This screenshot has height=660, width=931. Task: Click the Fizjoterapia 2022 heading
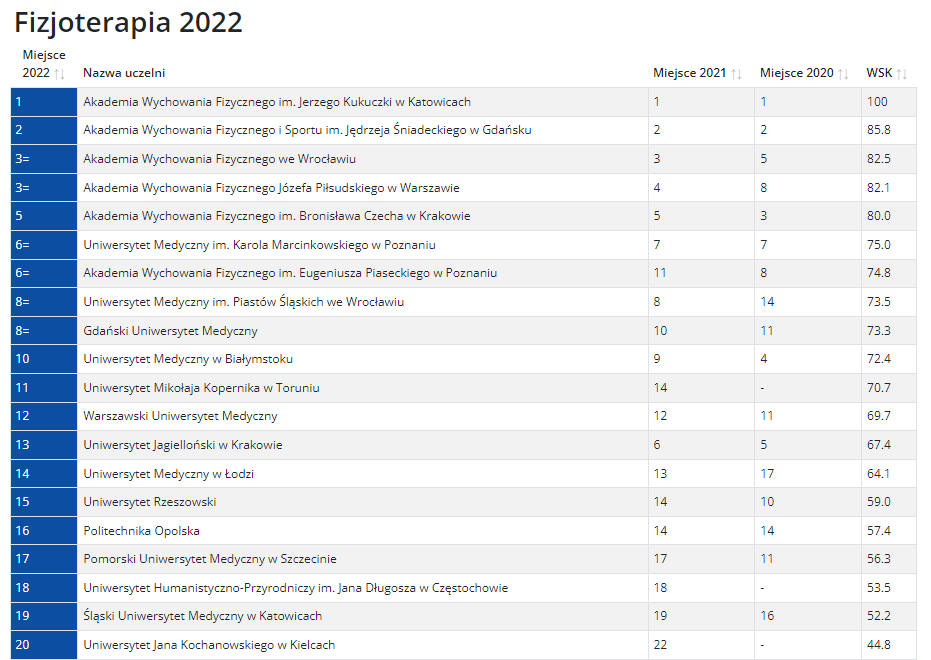click(x=128, y=23)
